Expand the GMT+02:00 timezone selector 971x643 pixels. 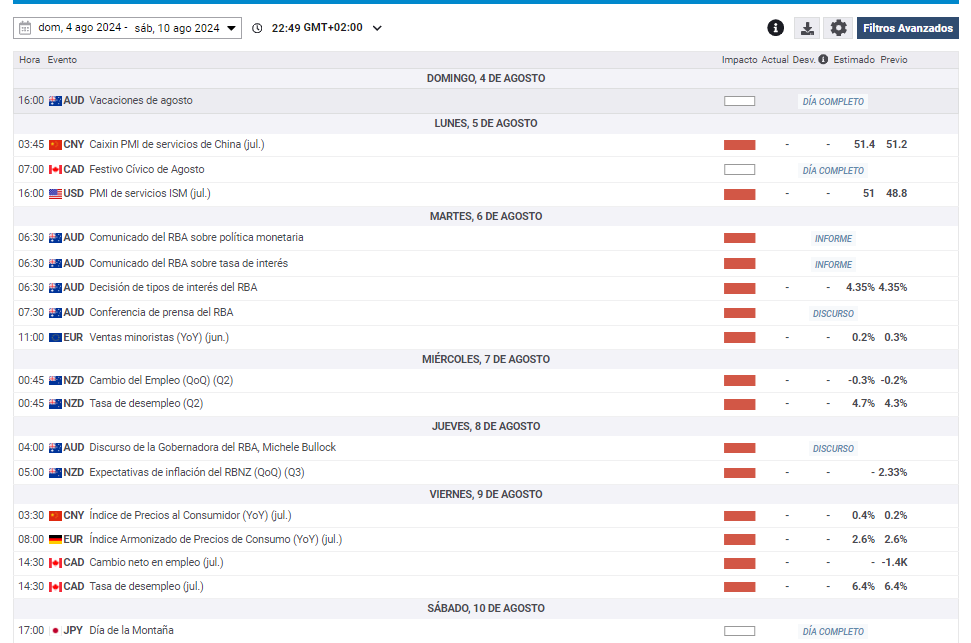tap(376, 28)
